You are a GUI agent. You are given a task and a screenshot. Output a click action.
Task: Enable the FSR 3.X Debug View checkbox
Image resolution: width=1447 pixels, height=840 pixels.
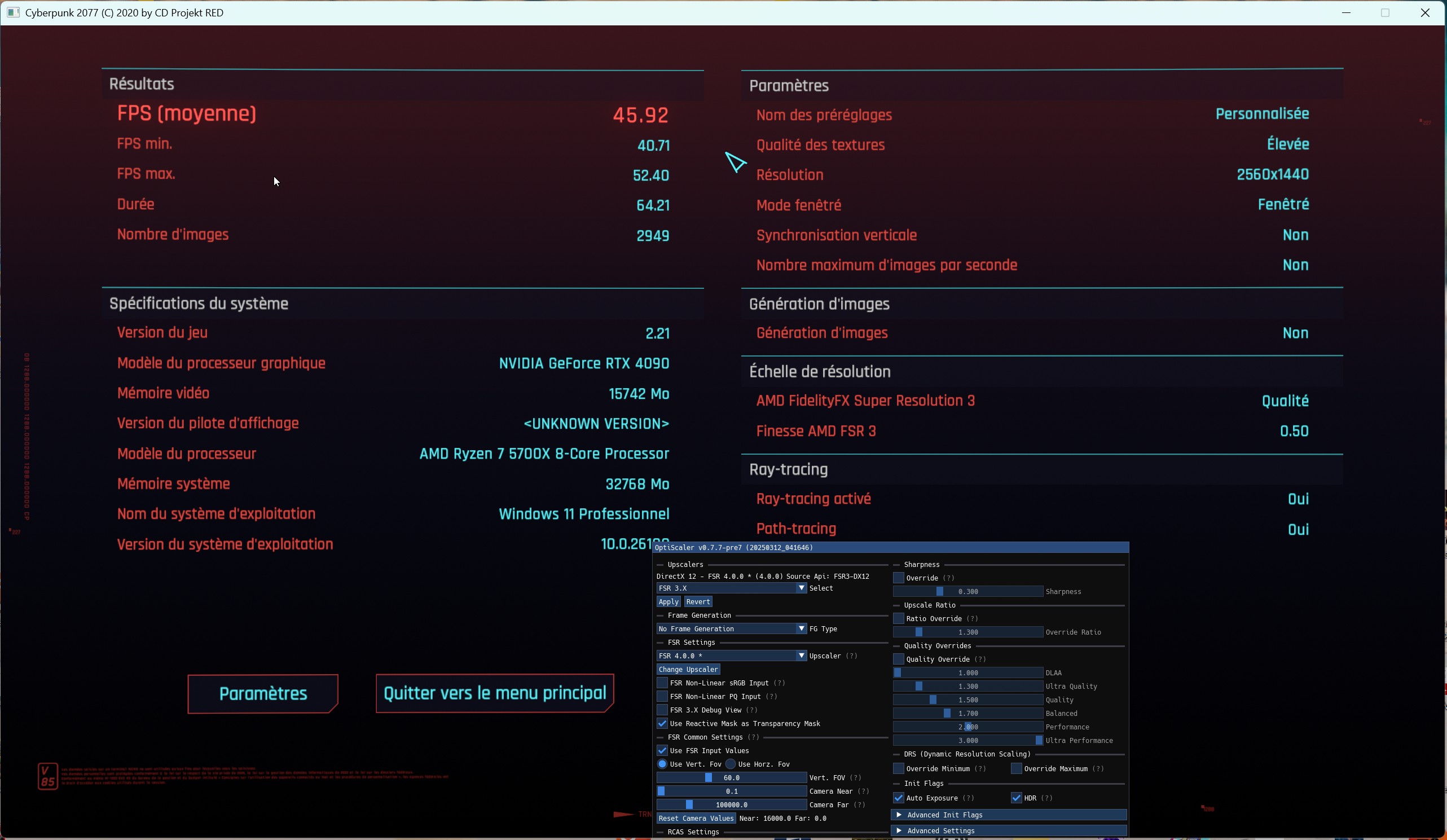[662, 710]
